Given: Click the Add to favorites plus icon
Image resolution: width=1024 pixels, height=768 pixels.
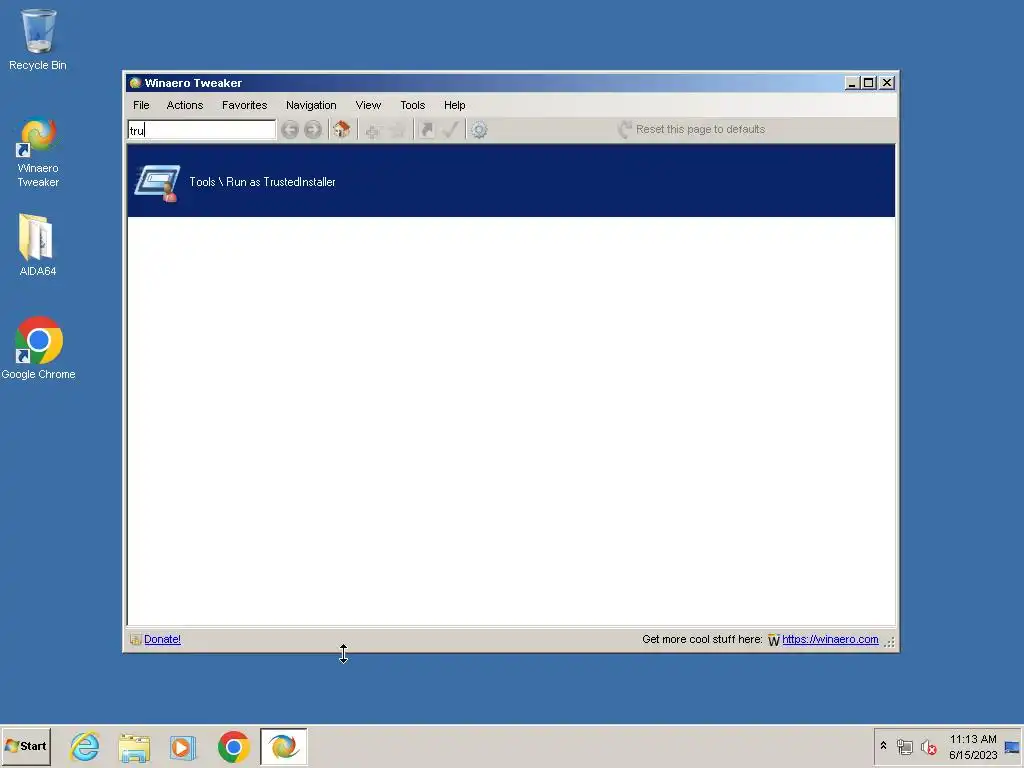Looking at the screenshot, I should click(372, 130).
